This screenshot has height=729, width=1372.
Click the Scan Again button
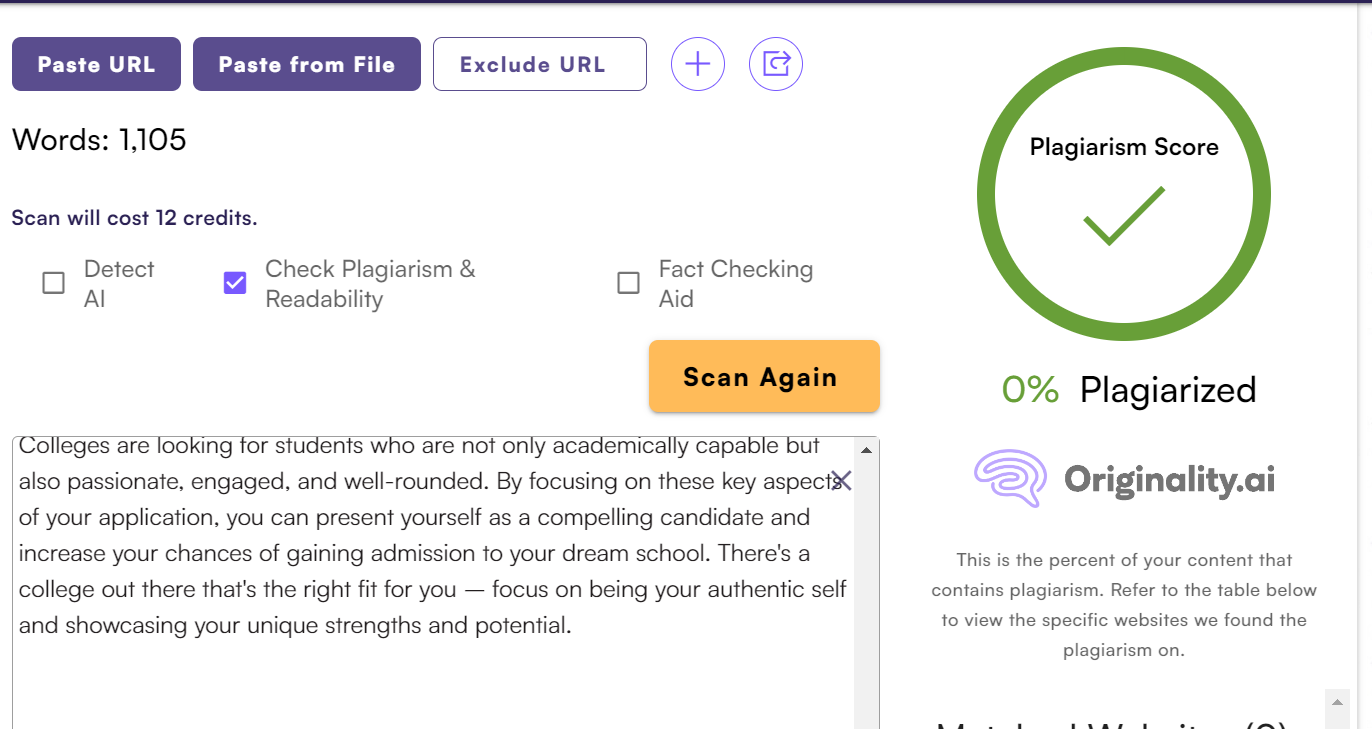(764, 377)
